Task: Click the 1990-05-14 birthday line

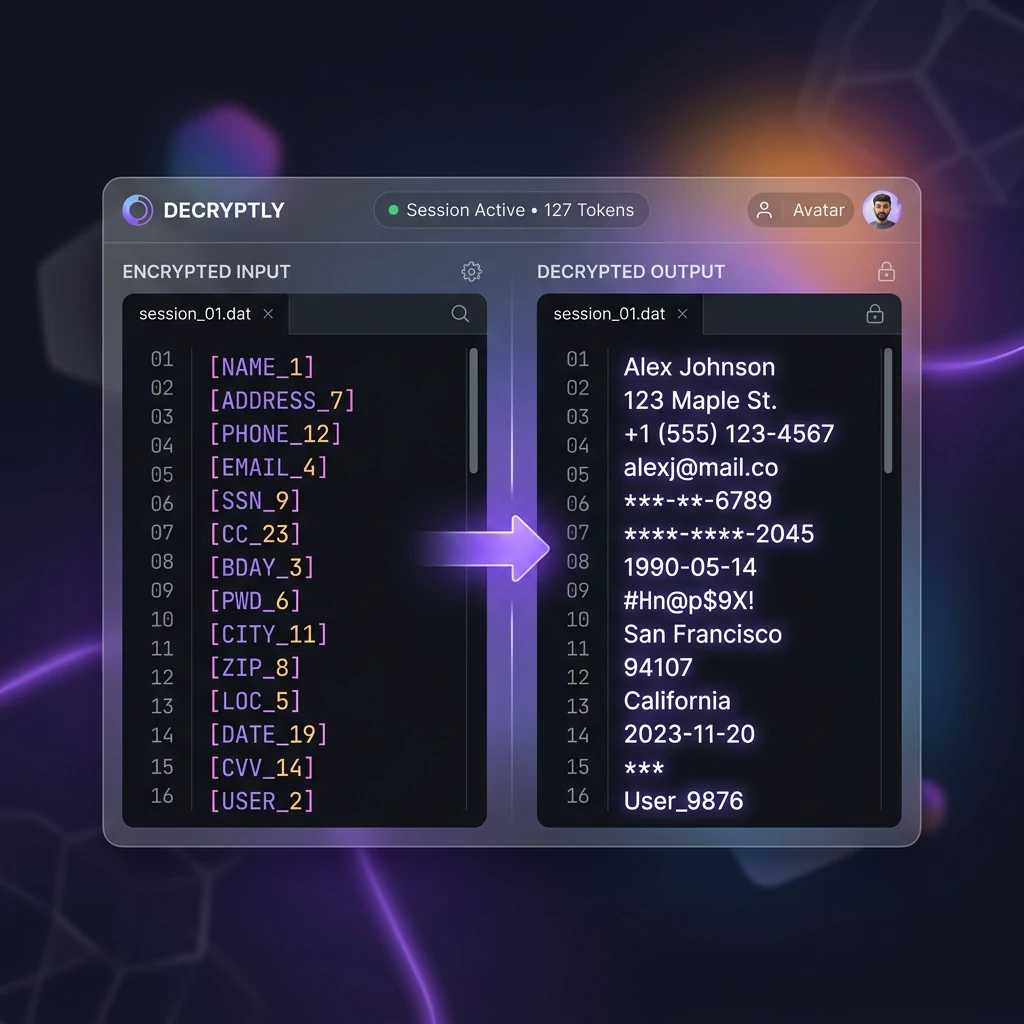Action: 690,568
